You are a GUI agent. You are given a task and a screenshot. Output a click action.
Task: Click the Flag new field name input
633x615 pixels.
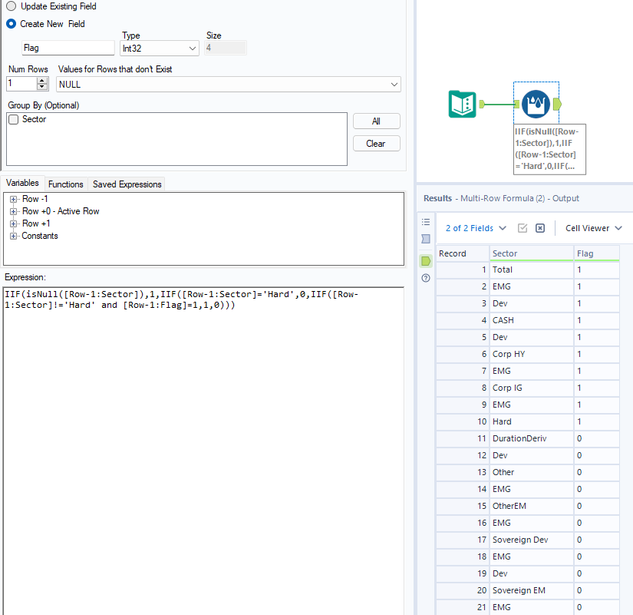click(x=68, y=48)
